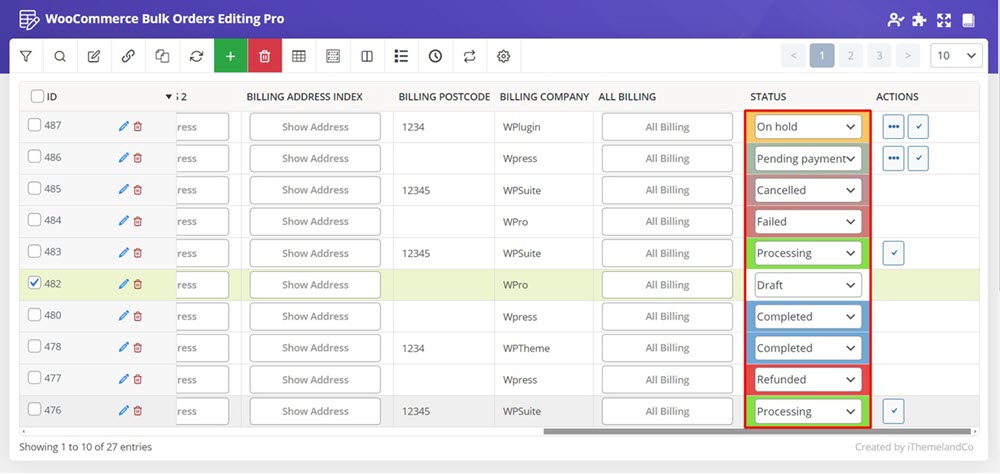Open the Refunded status dropdown

click(807, 380)
